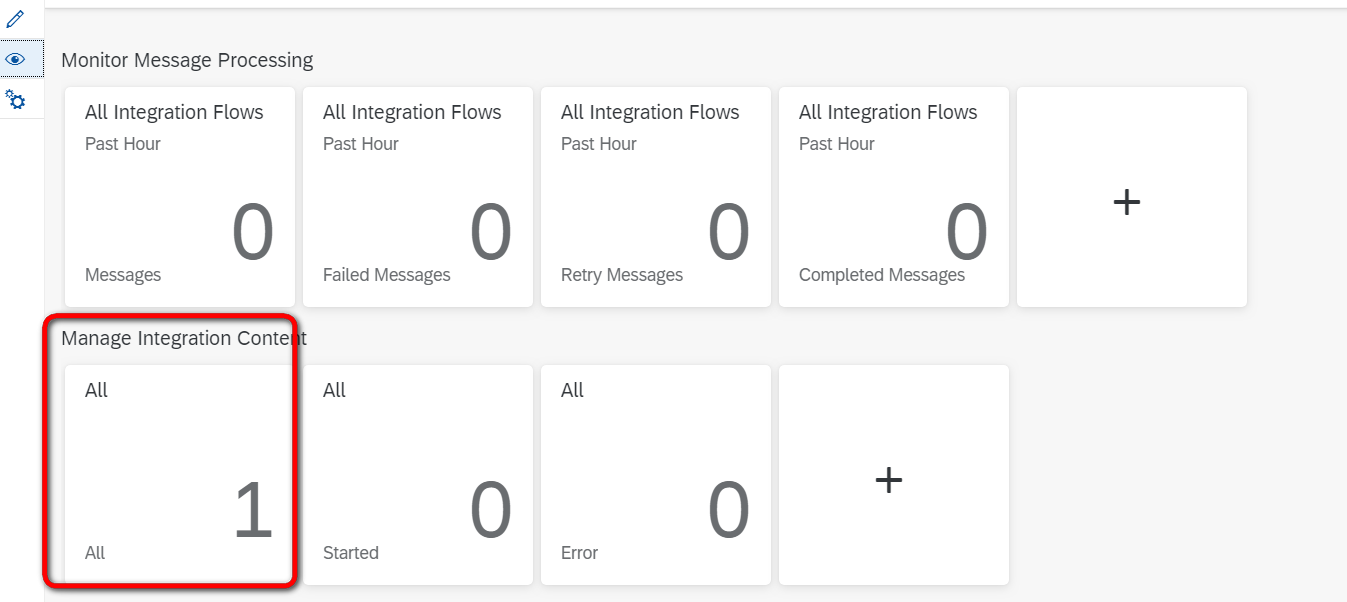Click Past Hour label on Retry Messages tile
The width and height of the screenshot is (1347, 602).
(598, 144)
